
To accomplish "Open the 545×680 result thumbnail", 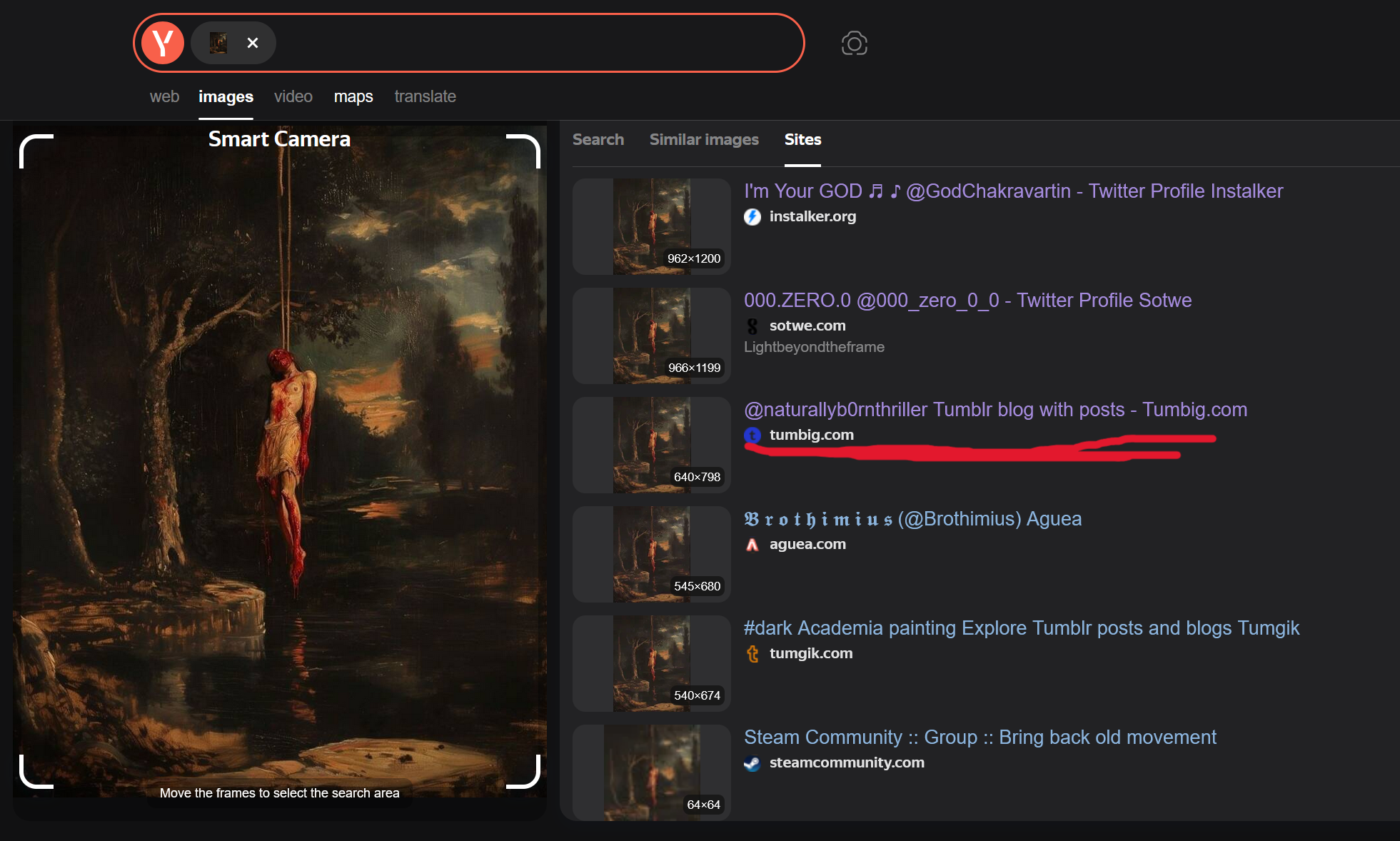I will tap(652, 554).
